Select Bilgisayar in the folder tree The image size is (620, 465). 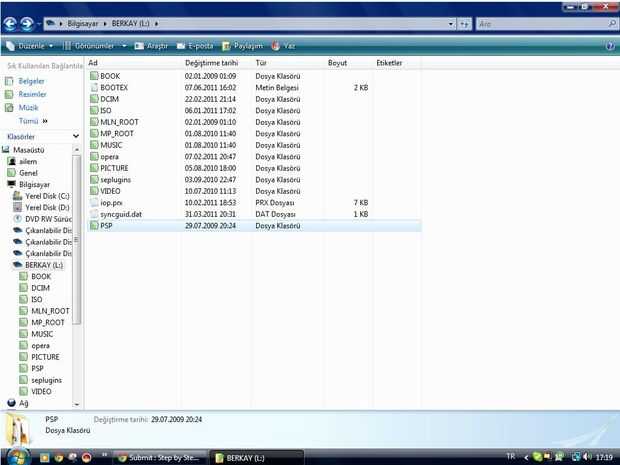point(34,184)
